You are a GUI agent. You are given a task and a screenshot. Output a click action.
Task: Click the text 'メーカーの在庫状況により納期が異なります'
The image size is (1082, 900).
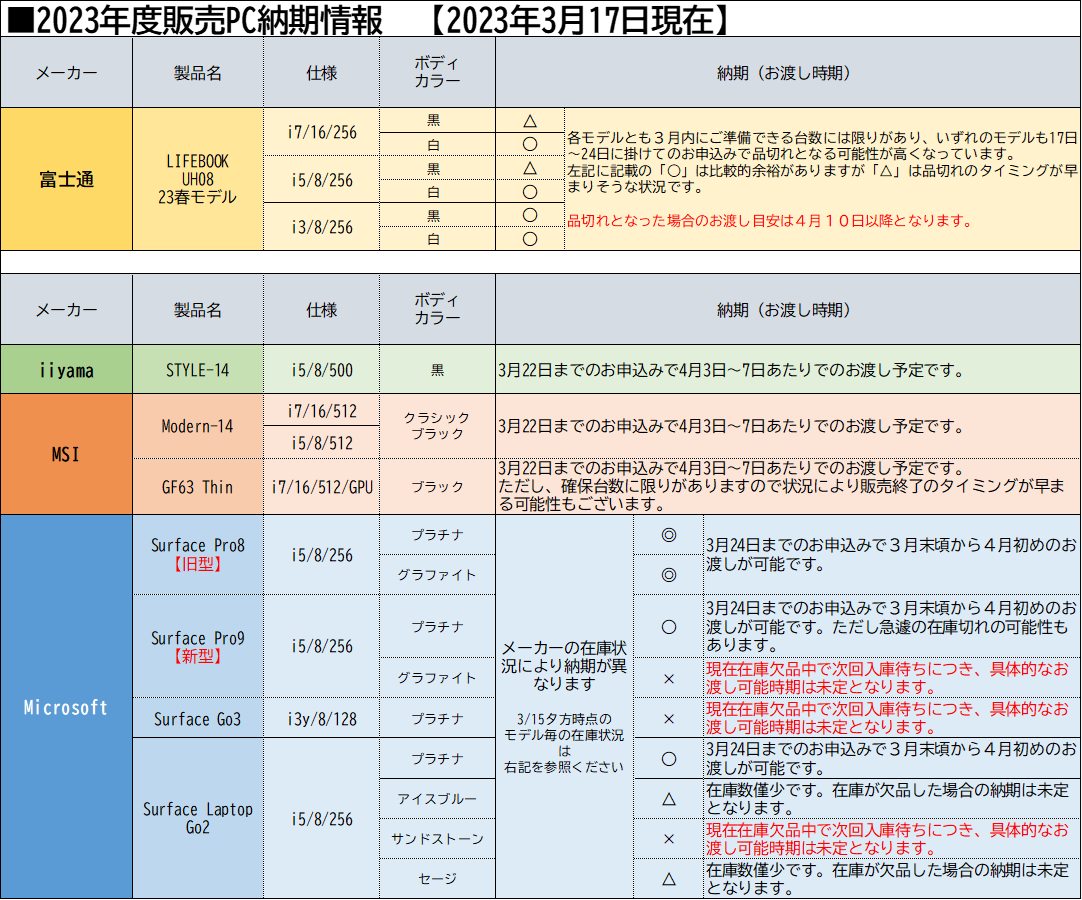(x=564, y=666)
